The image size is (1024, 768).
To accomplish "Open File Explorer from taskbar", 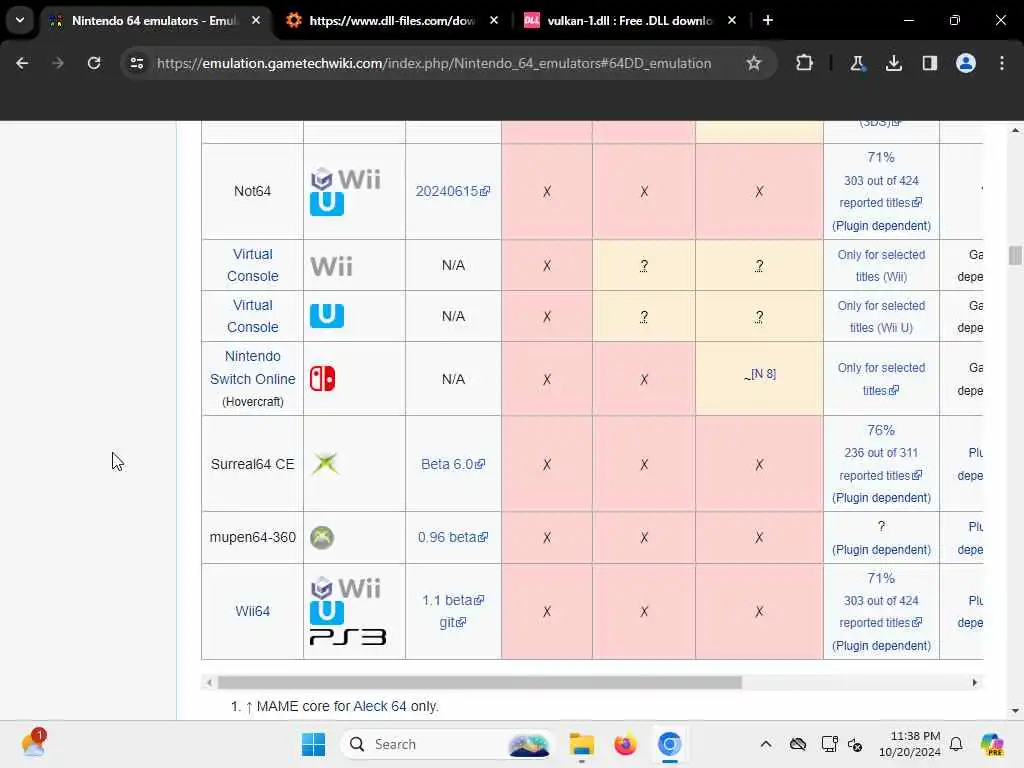I will tap(581, 744).
